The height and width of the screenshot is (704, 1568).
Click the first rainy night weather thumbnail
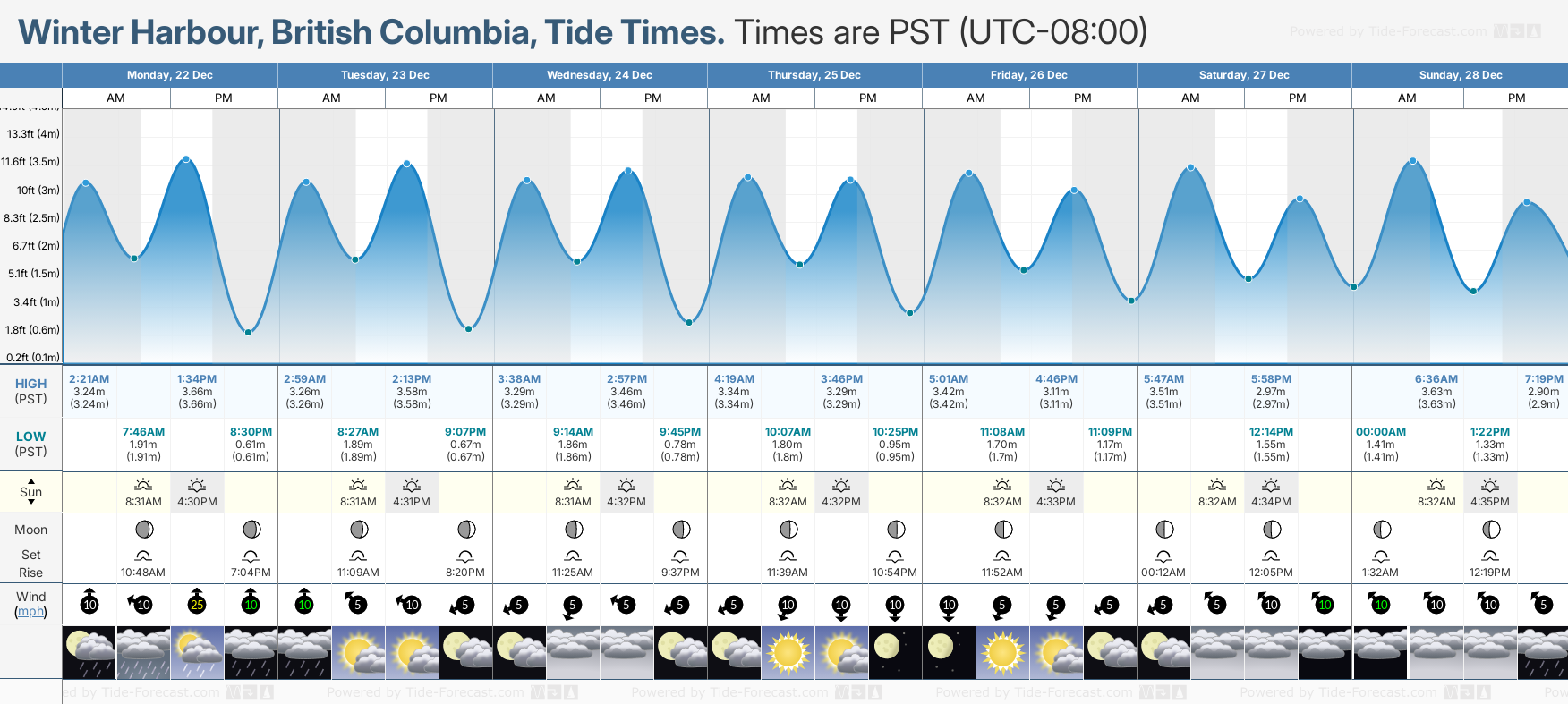(89, 652)
